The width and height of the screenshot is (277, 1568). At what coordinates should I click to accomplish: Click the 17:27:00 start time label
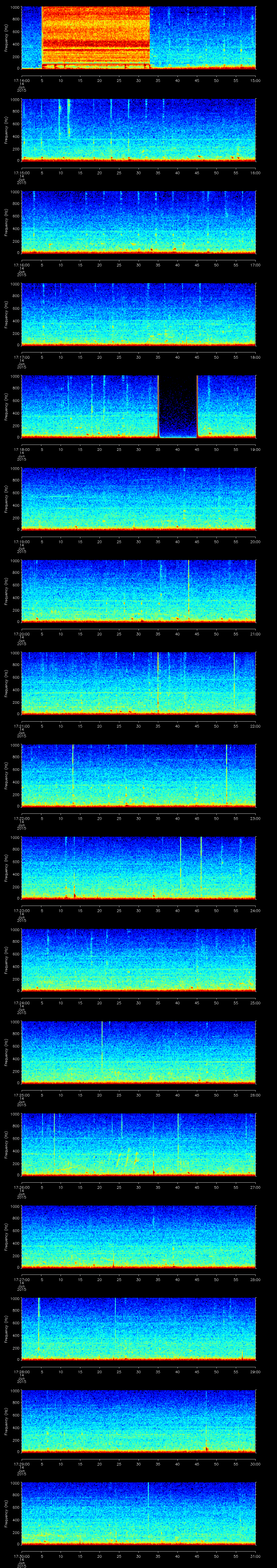point(21,1279)
